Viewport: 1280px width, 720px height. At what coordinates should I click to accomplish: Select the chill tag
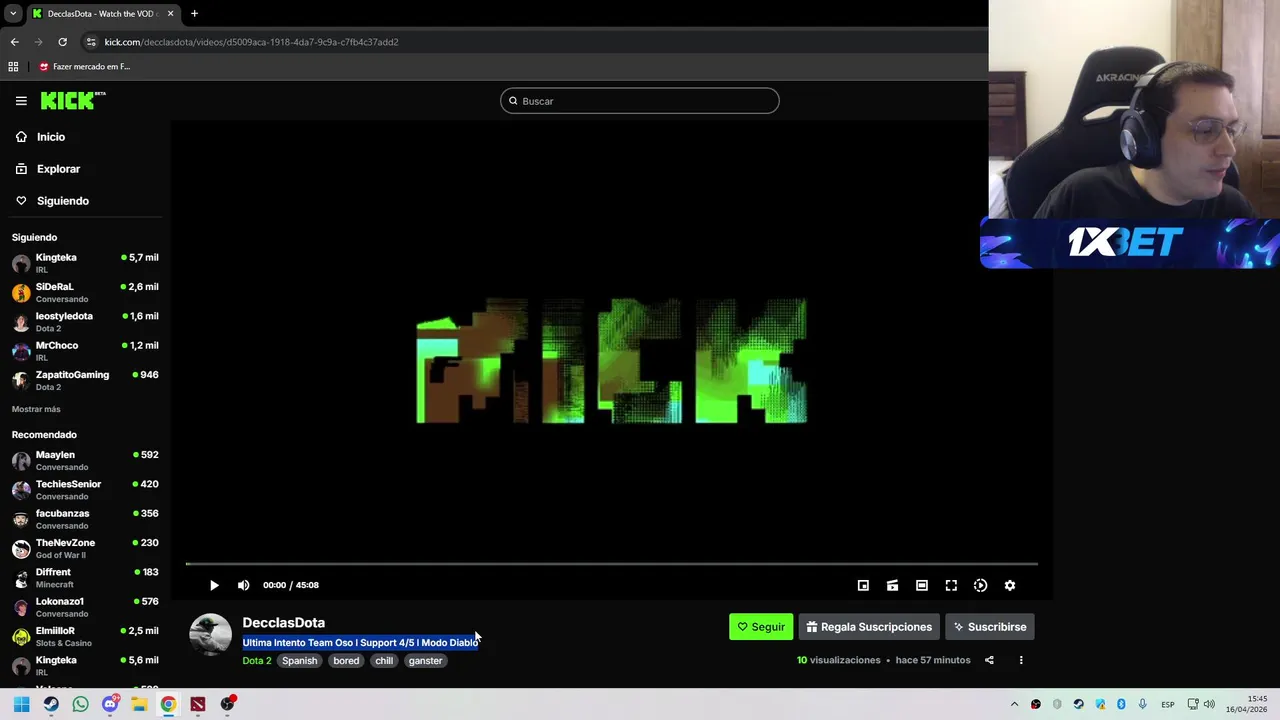[x=384, y=660]
